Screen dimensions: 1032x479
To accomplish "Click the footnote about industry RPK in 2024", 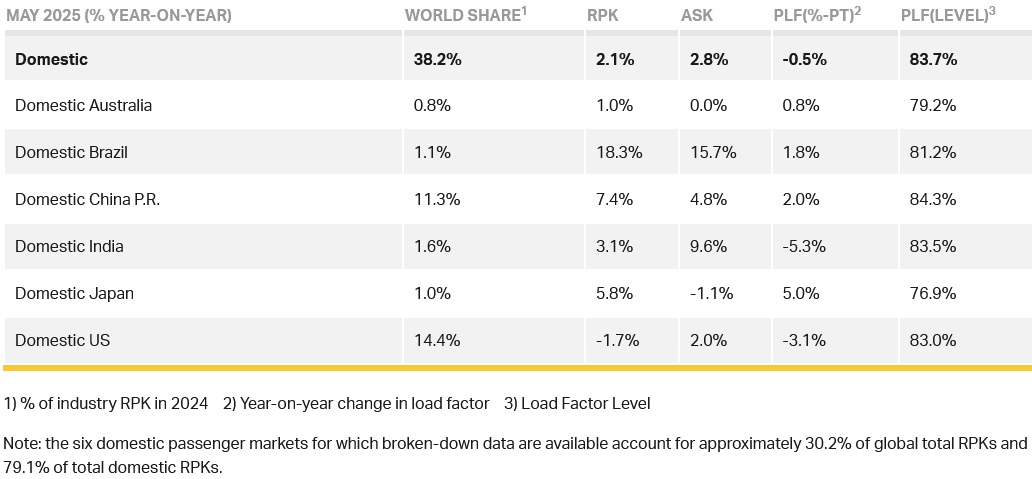I will pos(106,403).
